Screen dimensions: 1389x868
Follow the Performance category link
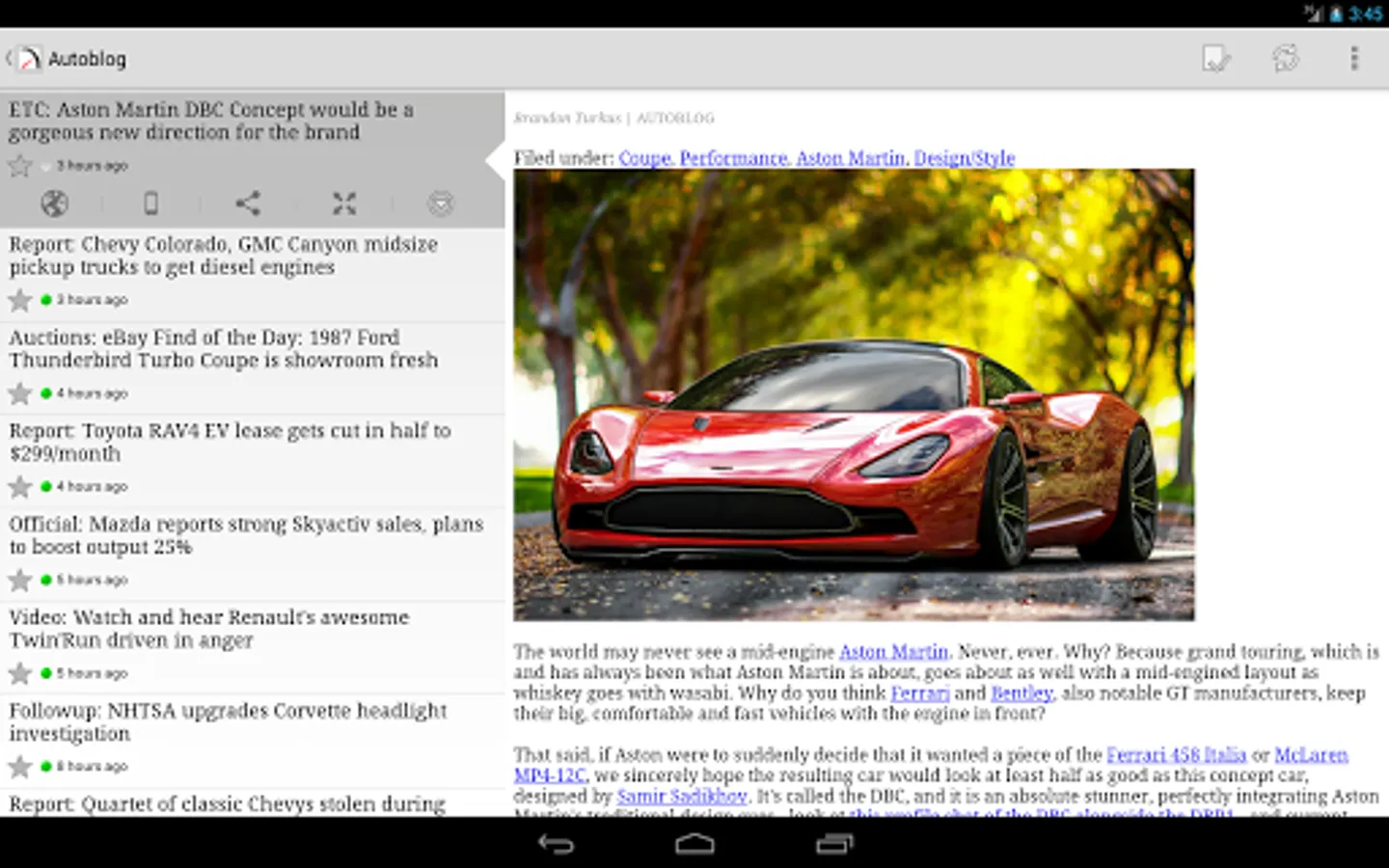(x=733, y=158)
